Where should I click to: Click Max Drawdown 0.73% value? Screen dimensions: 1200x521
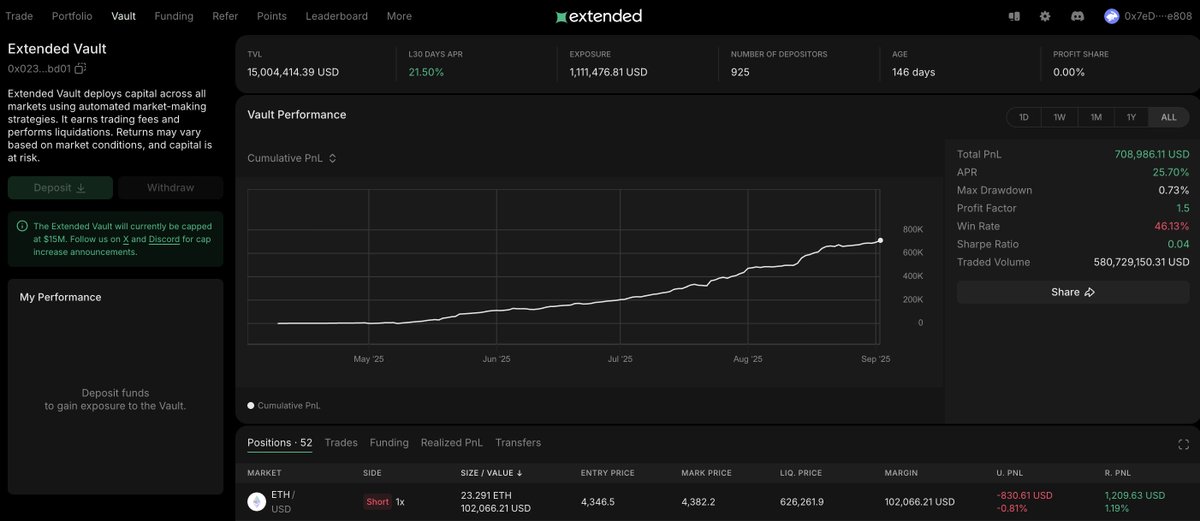1174,190
